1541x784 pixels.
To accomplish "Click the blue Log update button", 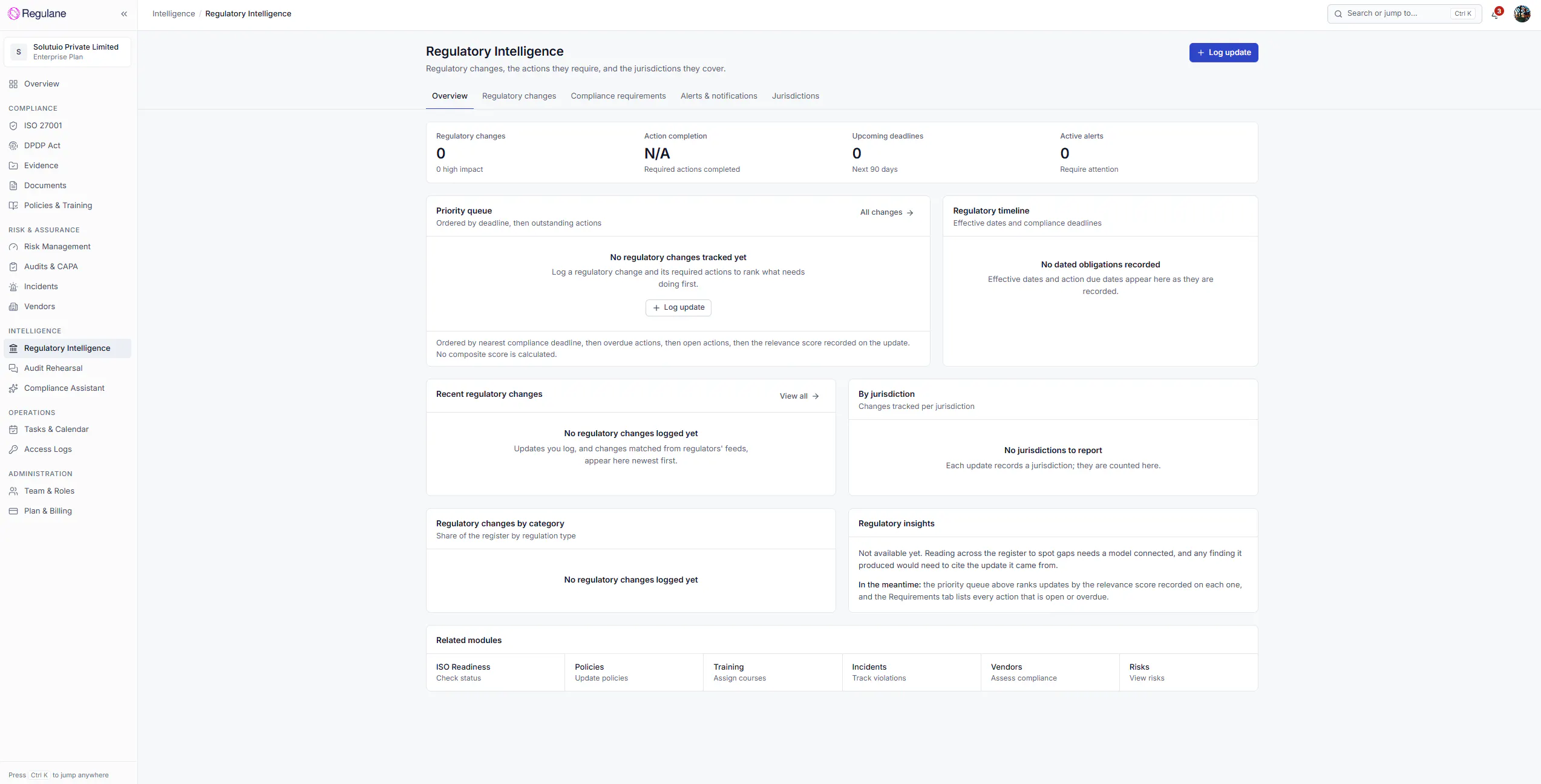I will click(1223, 53).
